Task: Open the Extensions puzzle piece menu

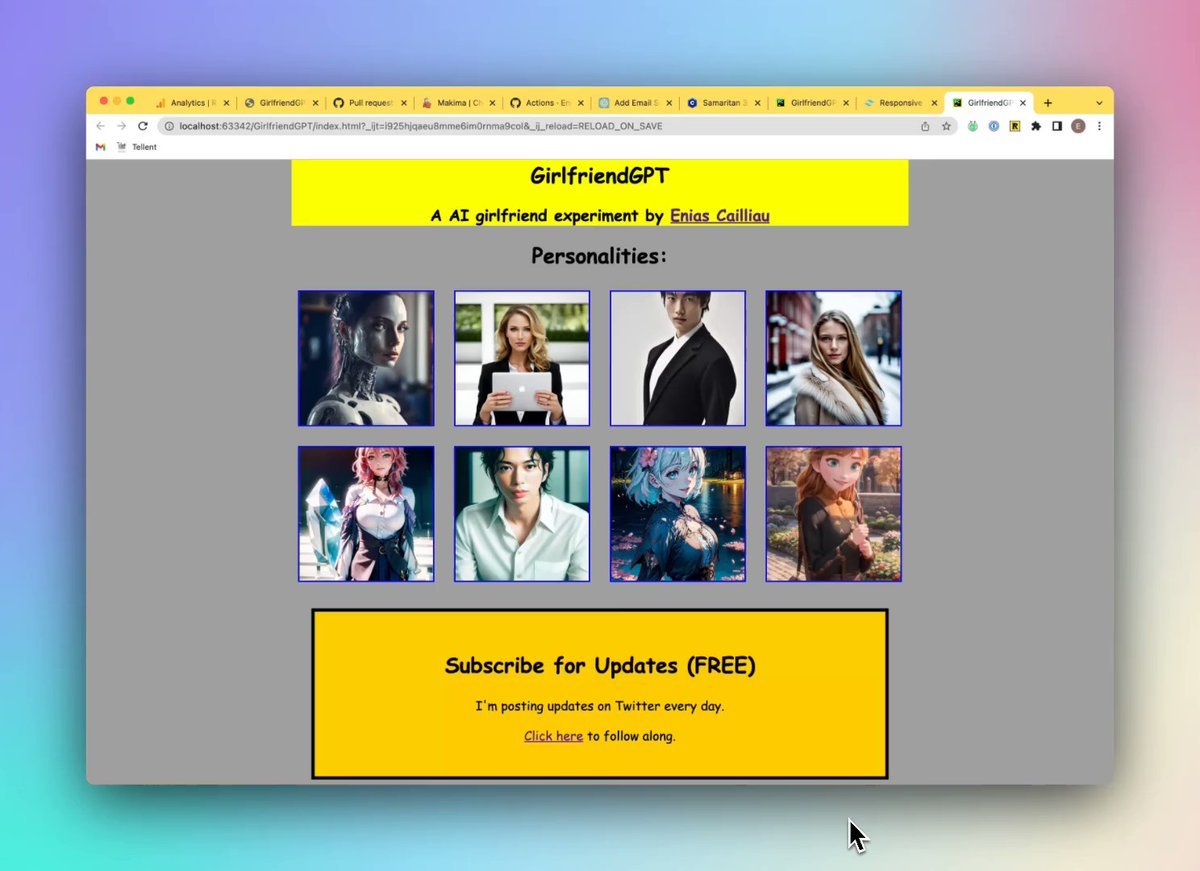Action: point(1036,126)
